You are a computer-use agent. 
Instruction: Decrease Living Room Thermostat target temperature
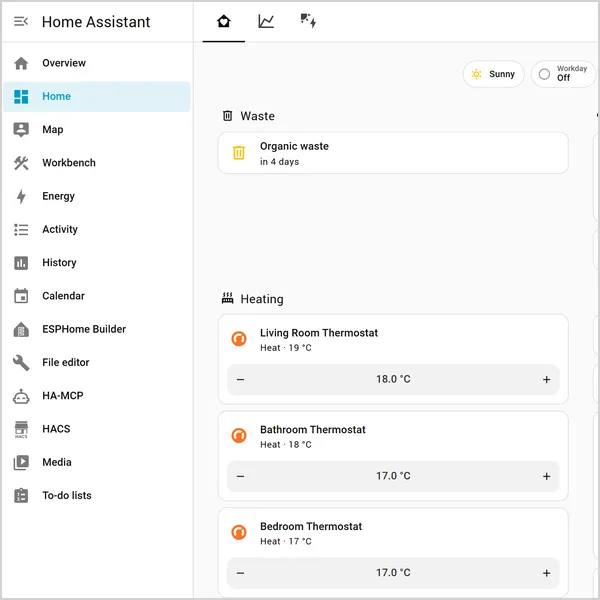240,380
